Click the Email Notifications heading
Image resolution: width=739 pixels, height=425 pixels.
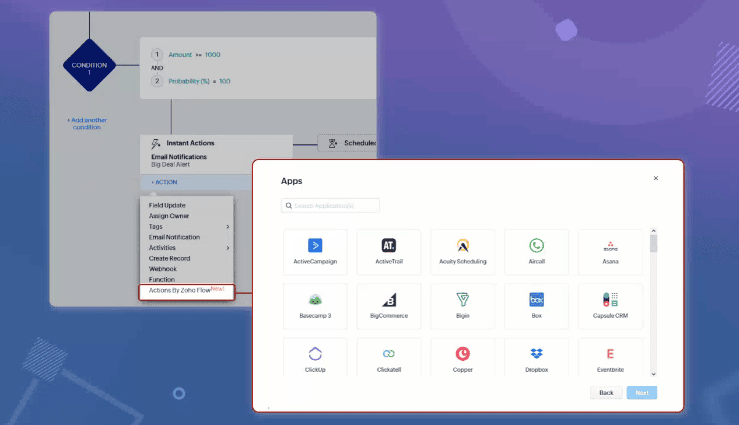pos(179,156)
